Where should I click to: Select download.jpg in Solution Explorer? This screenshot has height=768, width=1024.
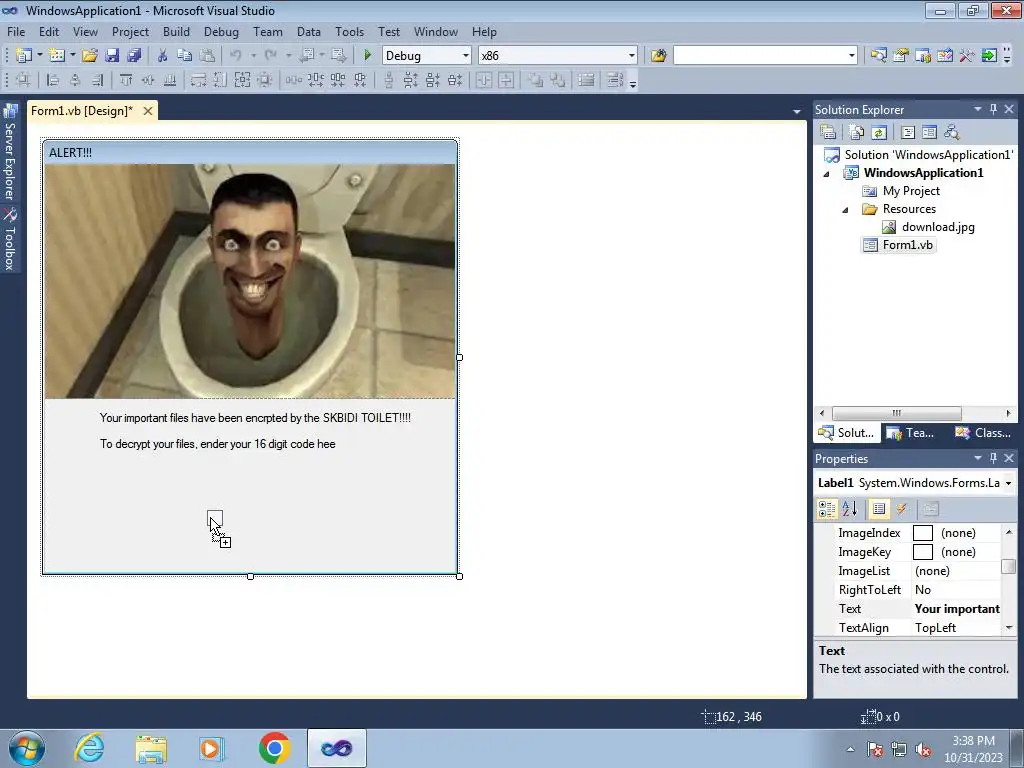pos(929,227)
